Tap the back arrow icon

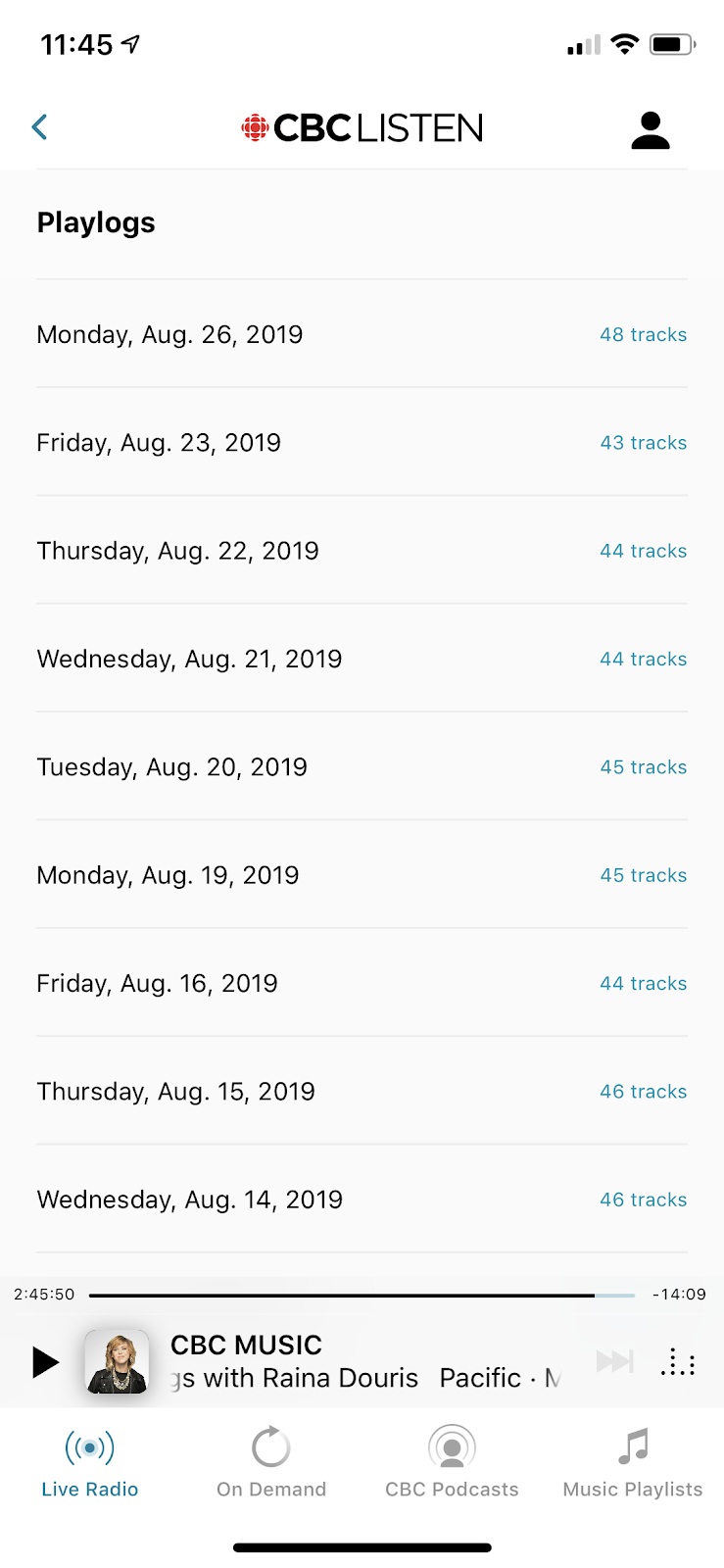pyautogui.click(x=40, y=127)
